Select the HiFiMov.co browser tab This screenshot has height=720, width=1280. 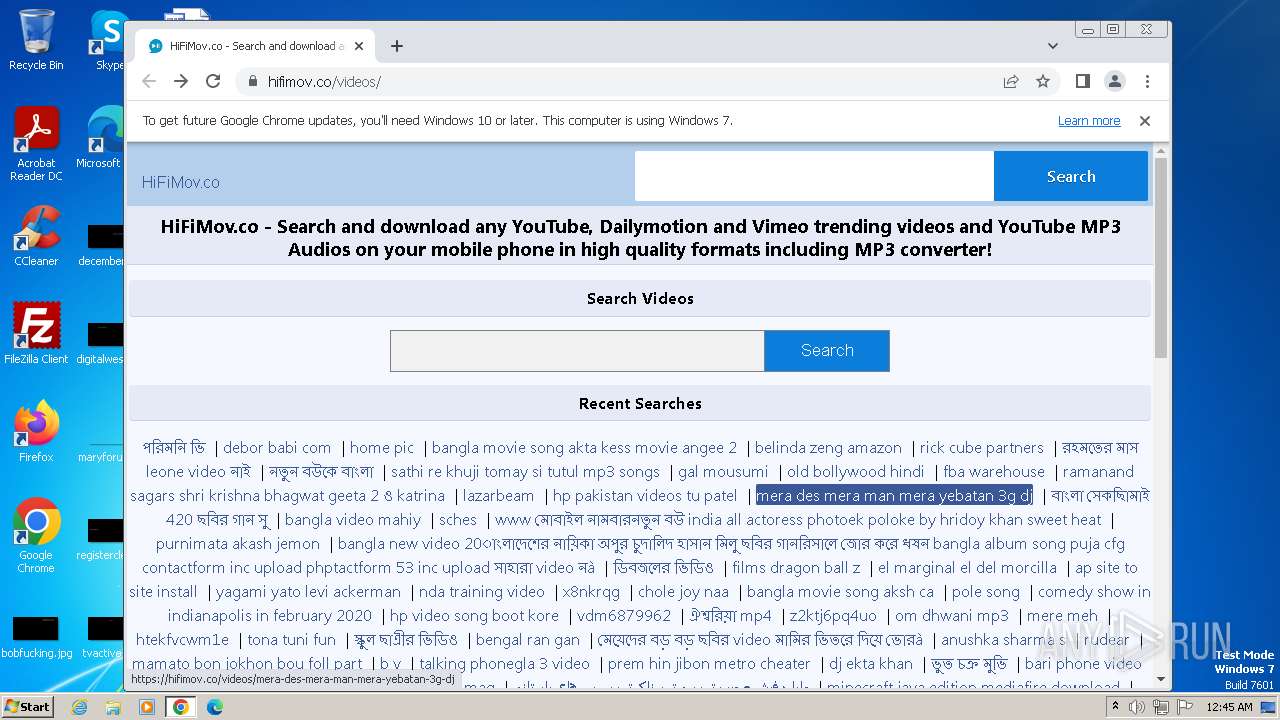255,46
